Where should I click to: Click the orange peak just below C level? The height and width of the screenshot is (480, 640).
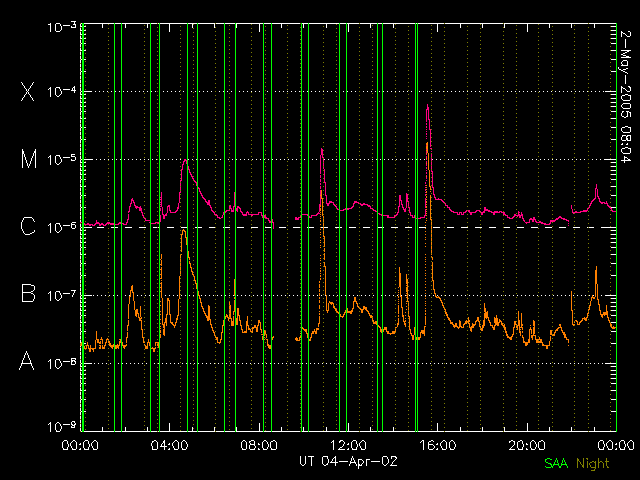click(x=184, y=231)
